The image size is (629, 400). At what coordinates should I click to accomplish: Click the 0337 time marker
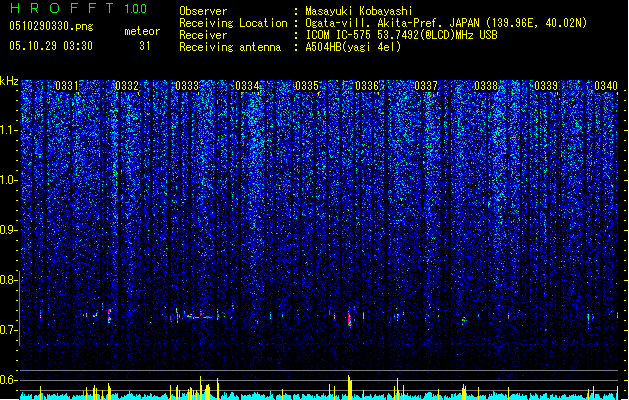[x=426, y=86]
